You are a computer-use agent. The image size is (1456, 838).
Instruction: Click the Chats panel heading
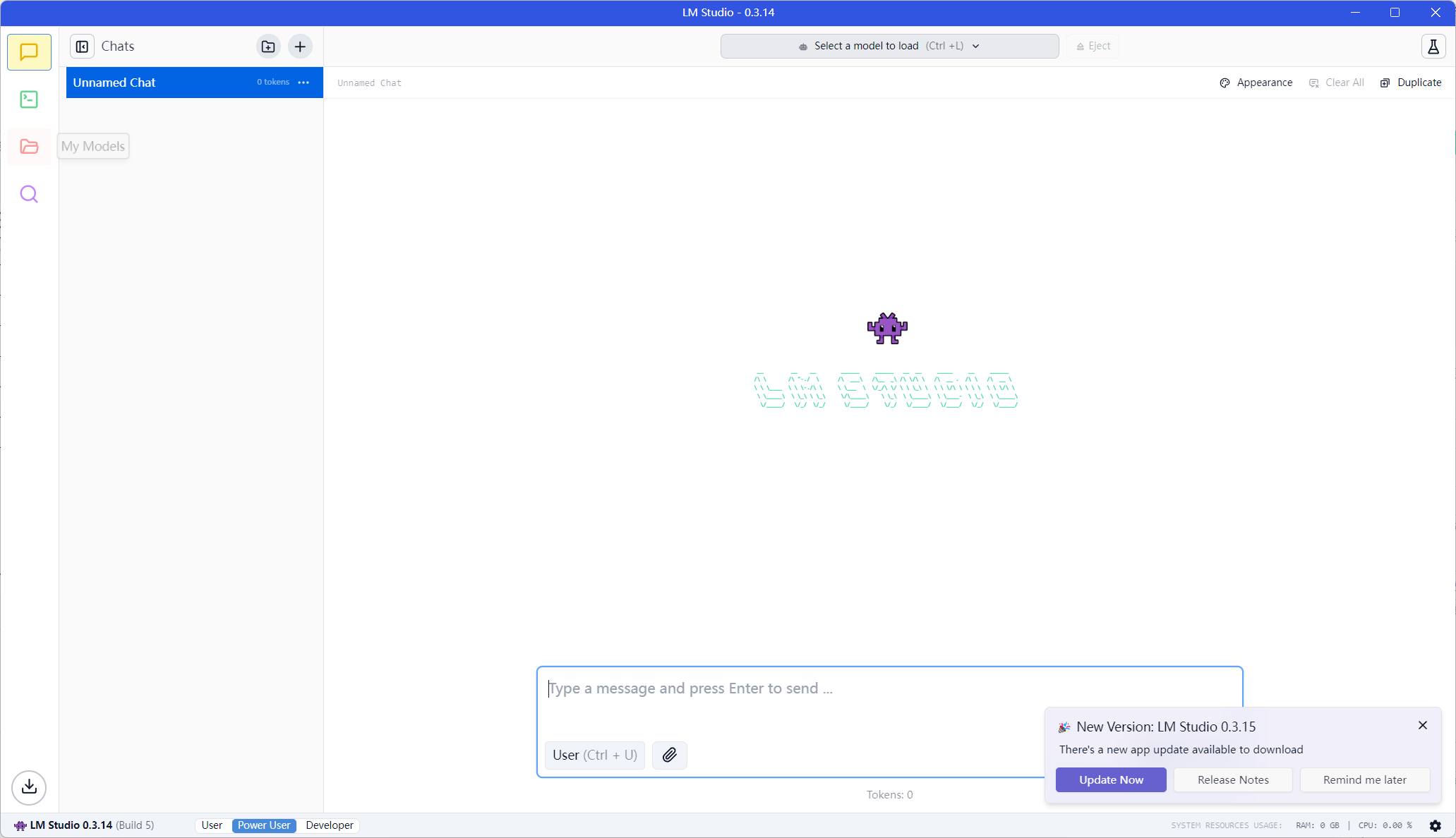[117, 47]
